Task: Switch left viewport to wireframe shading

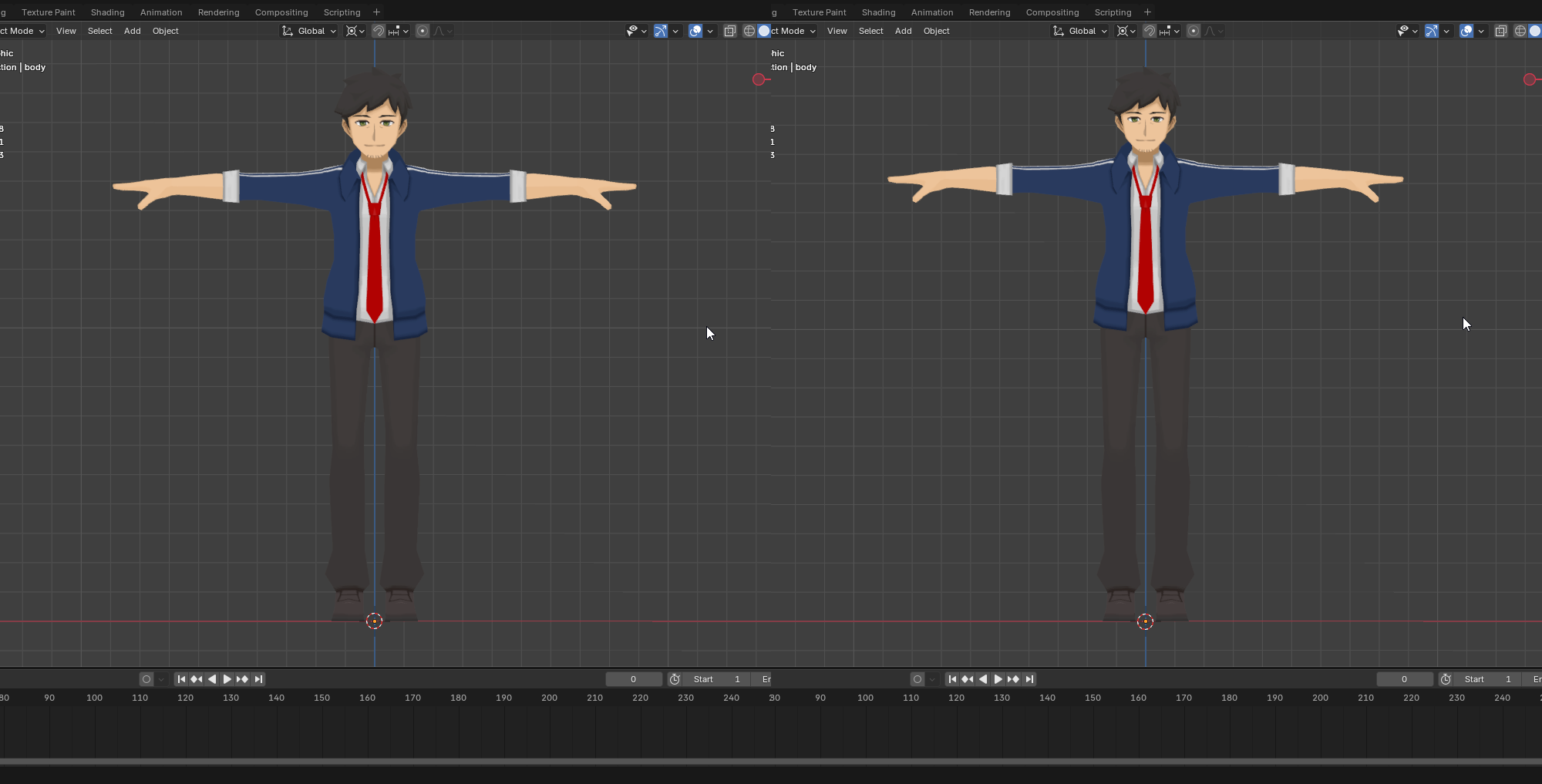Action: pos(749,31)
